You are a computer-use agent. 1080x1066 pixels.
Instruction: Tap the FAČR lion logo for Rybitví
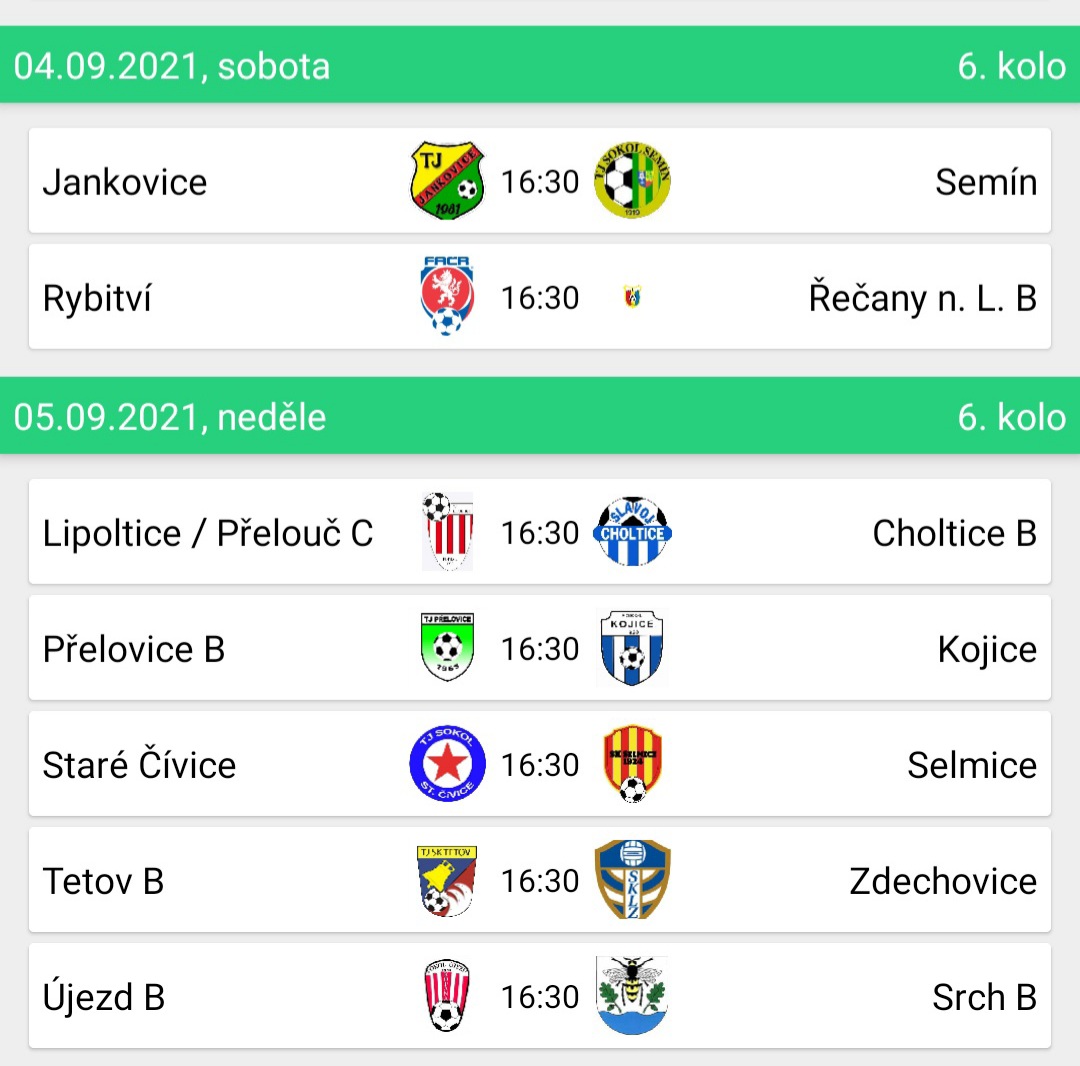pyautogui.click(x=447, y=296)
